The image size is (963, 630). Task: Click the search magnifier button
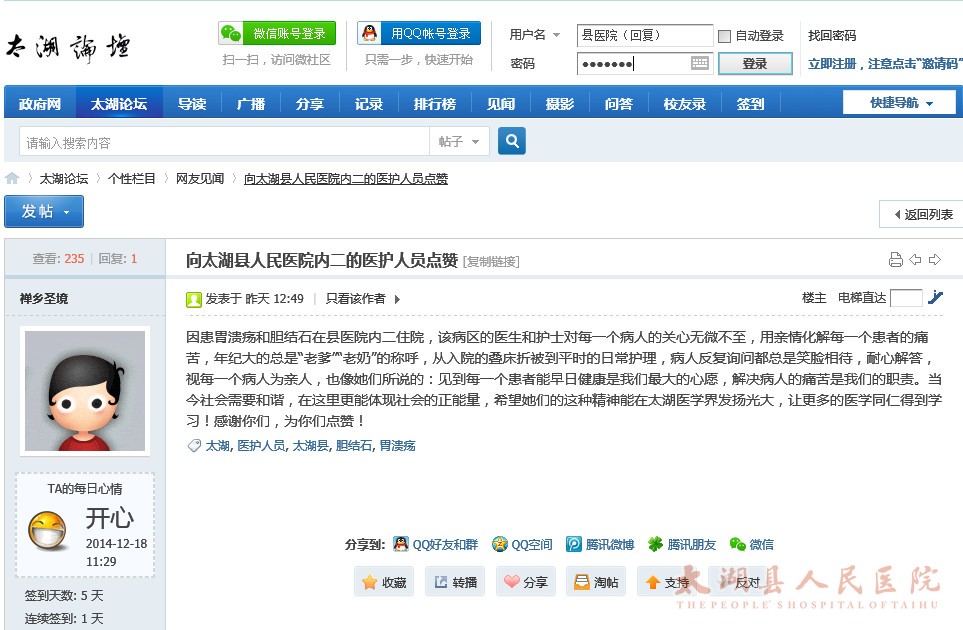511,142
